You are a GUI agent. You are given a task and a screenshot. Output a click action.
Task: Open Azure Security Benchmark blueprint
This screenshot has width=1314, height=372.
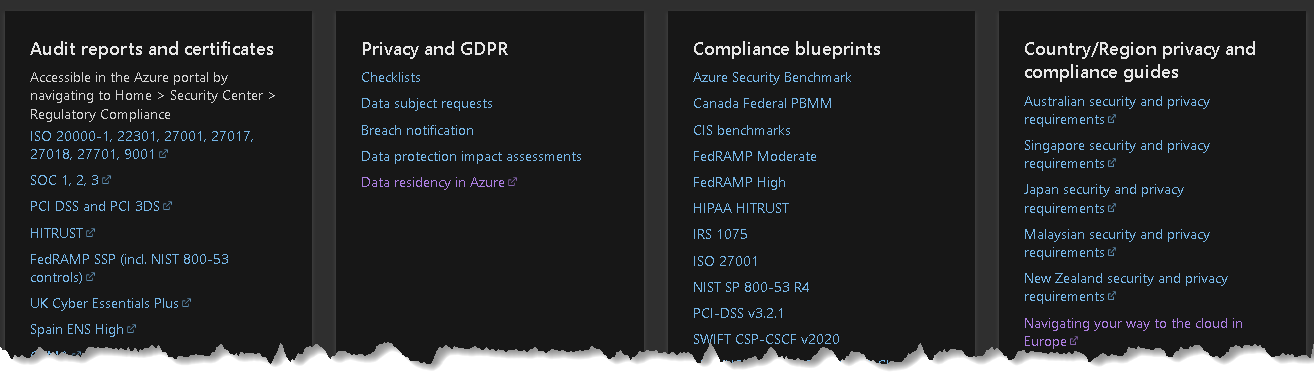[772, 77]
